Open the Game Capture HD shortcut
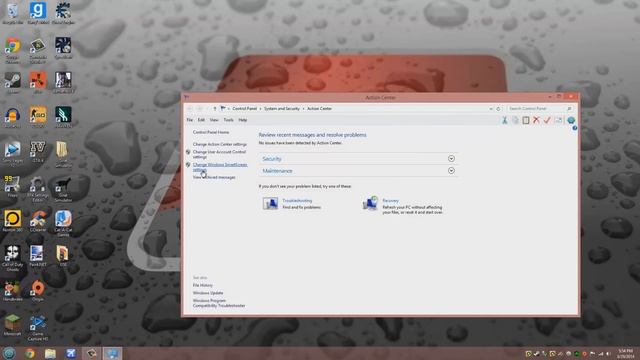The width and height of the screenshot is (640, 360). pos(38,327)
